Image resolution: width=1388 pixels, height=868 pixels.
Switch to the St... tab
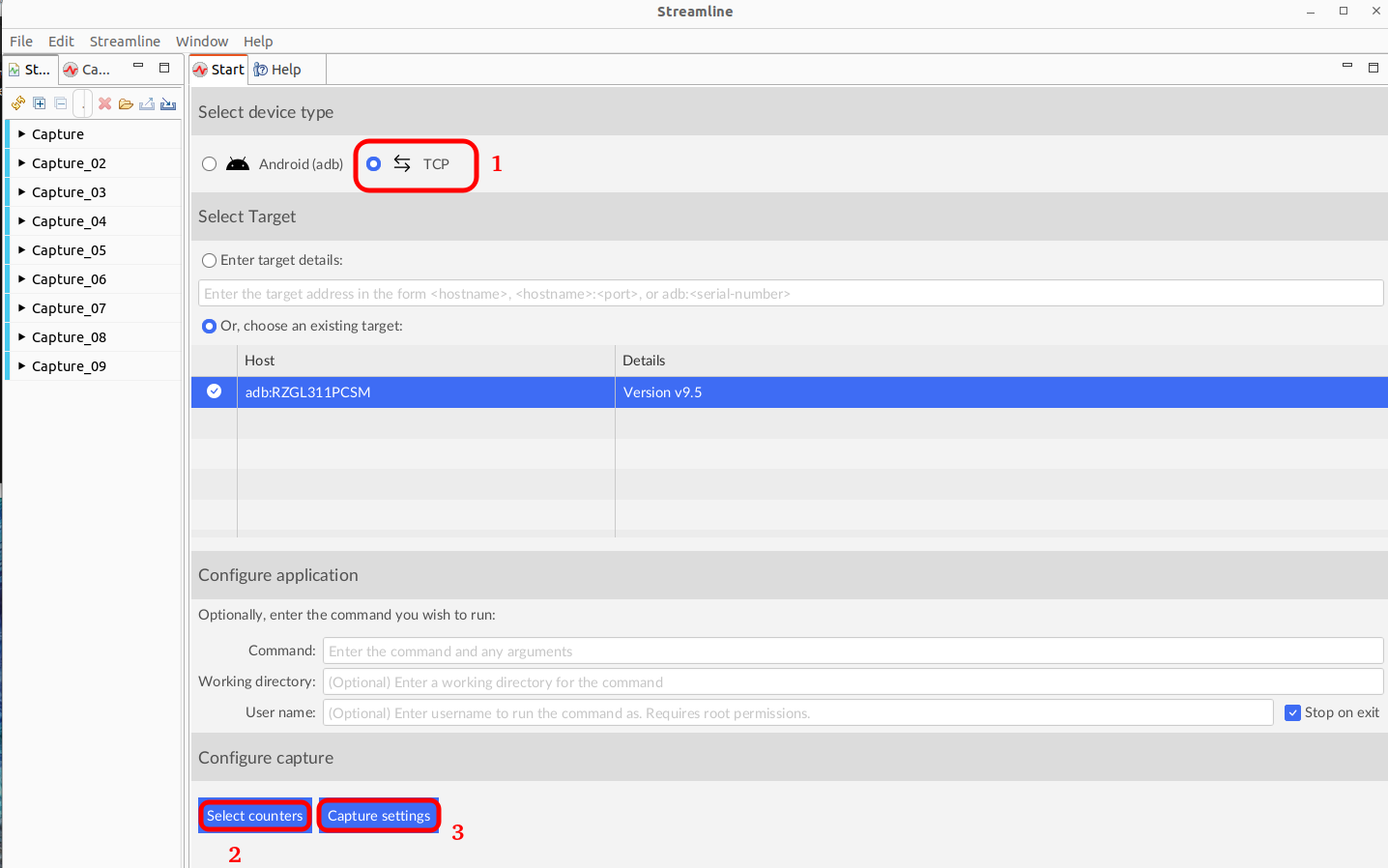click(30, 70)
